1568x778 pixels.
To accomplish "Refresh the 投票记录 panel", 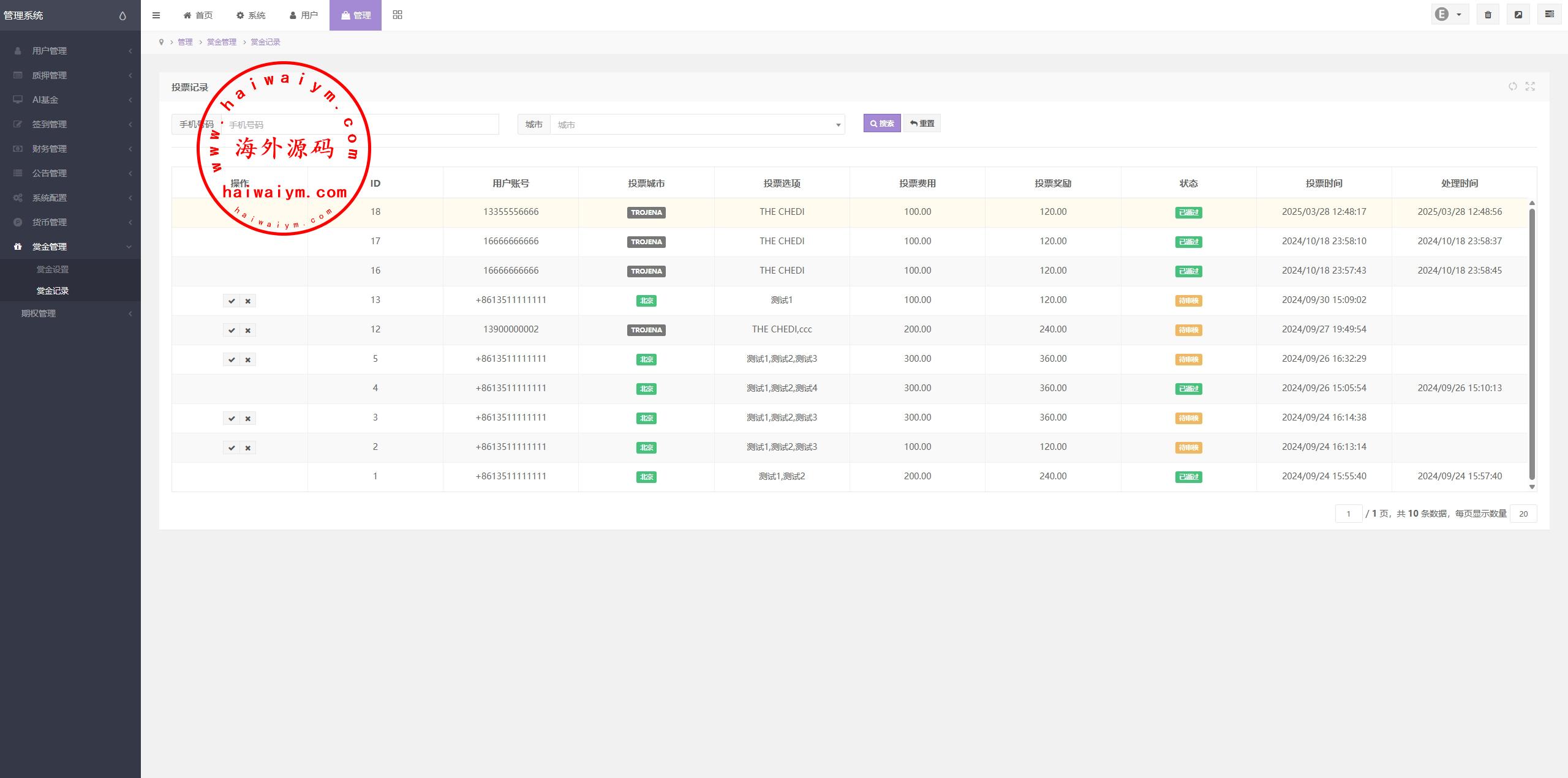I will click(1512, 86).
